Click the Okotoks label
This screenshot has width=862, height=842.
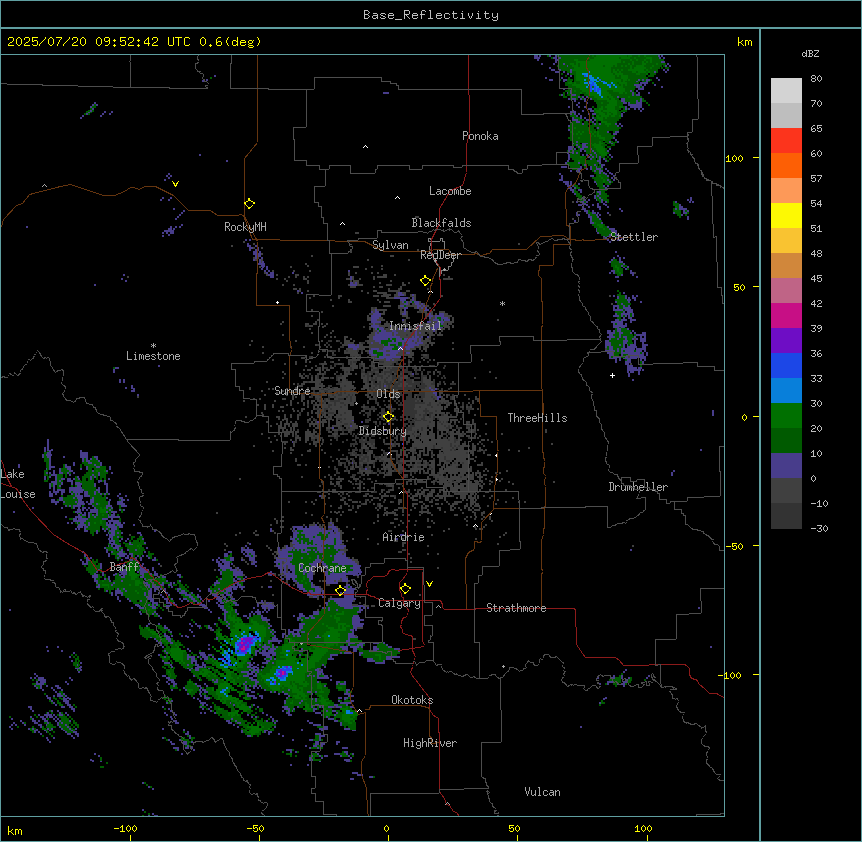click(412, 700)
